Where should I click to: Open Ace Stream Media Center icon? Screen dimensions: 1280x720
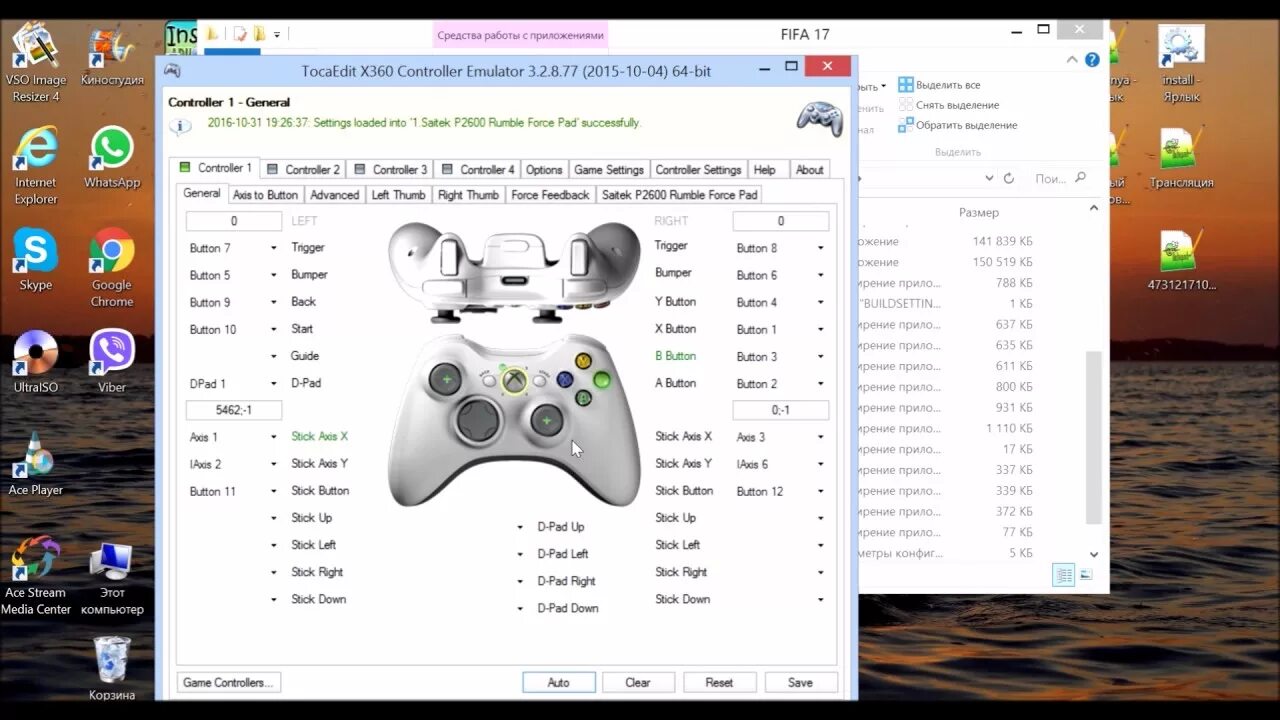[x=36, y=577]
